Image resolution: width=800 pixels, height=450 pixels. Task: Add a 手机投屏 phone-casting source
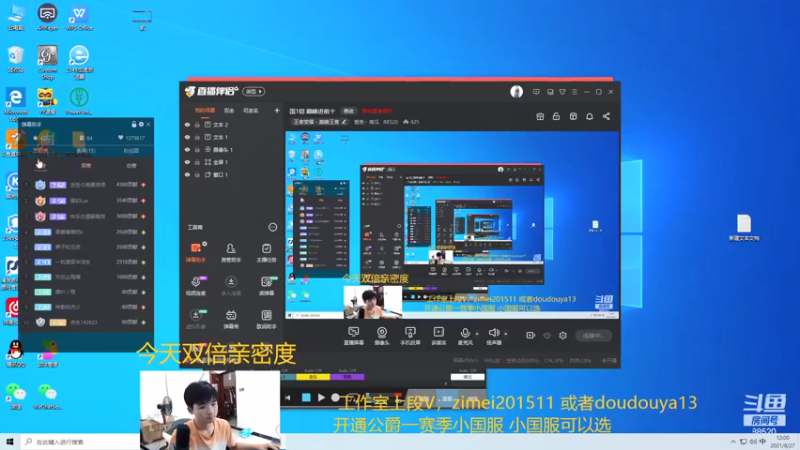410,336
